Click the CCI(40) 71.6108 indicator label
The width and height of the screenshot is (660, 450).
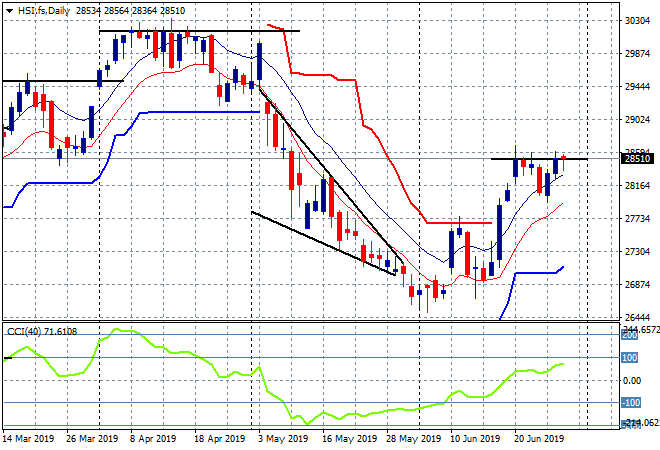click(42, 332)
